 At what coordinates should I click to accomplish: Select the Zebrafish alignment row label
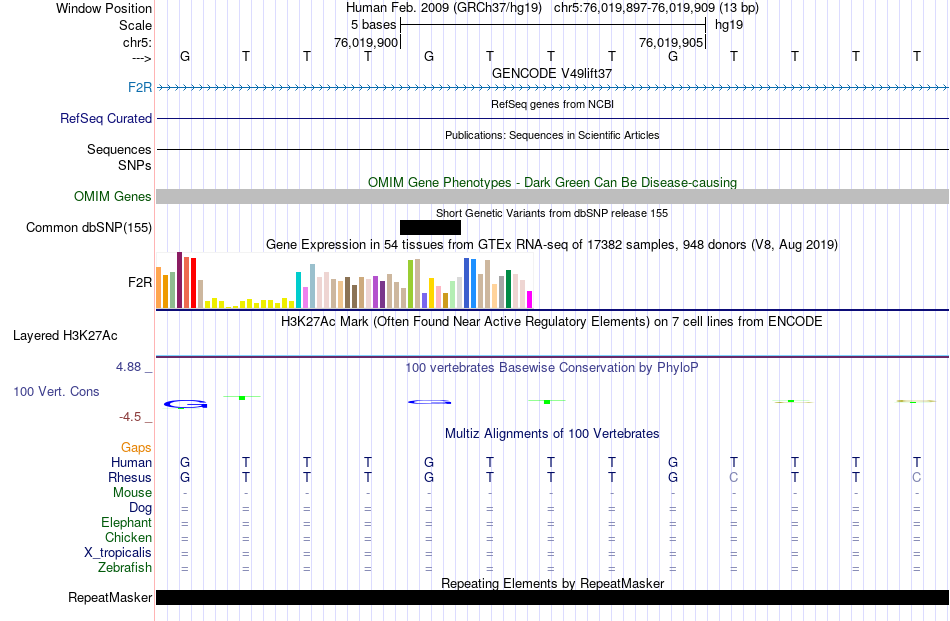coord(125,568)
